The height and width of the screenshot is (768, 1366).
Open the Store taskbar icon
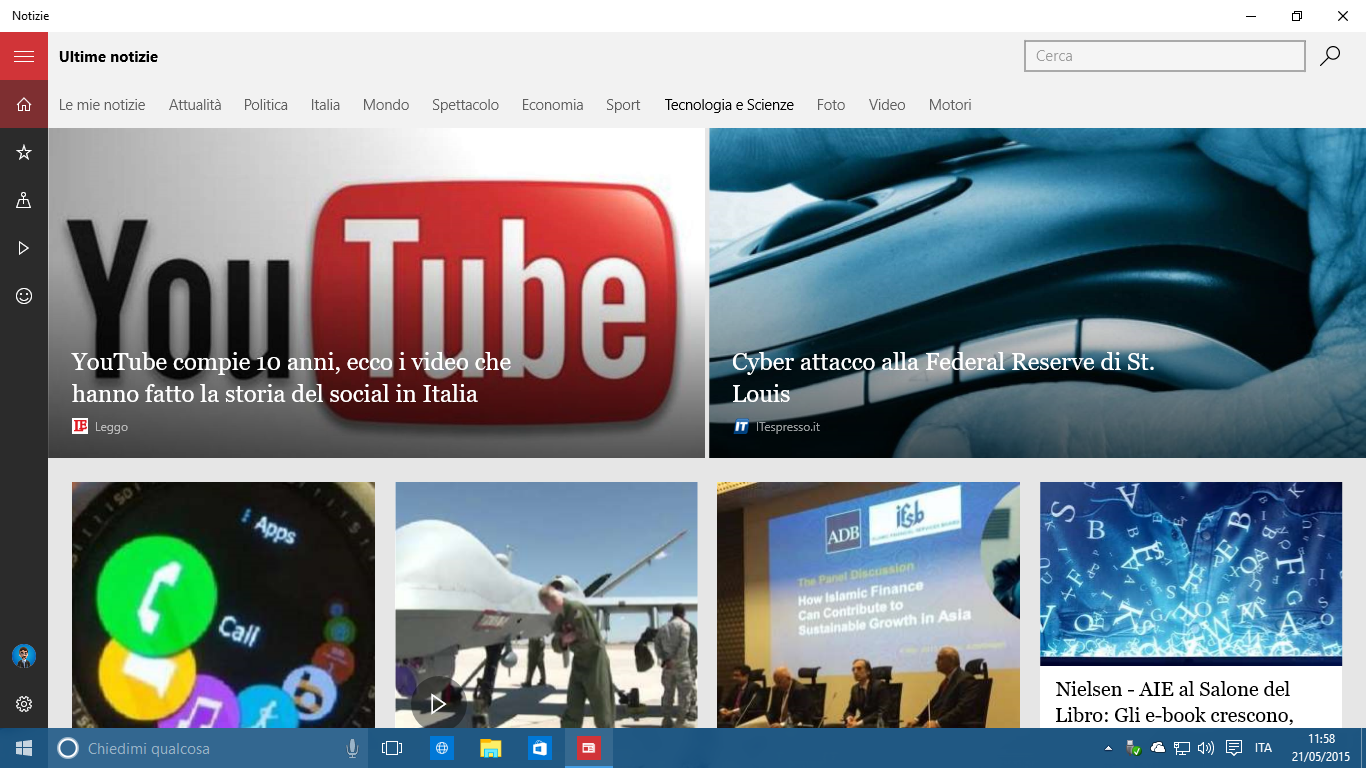point(540,748)
